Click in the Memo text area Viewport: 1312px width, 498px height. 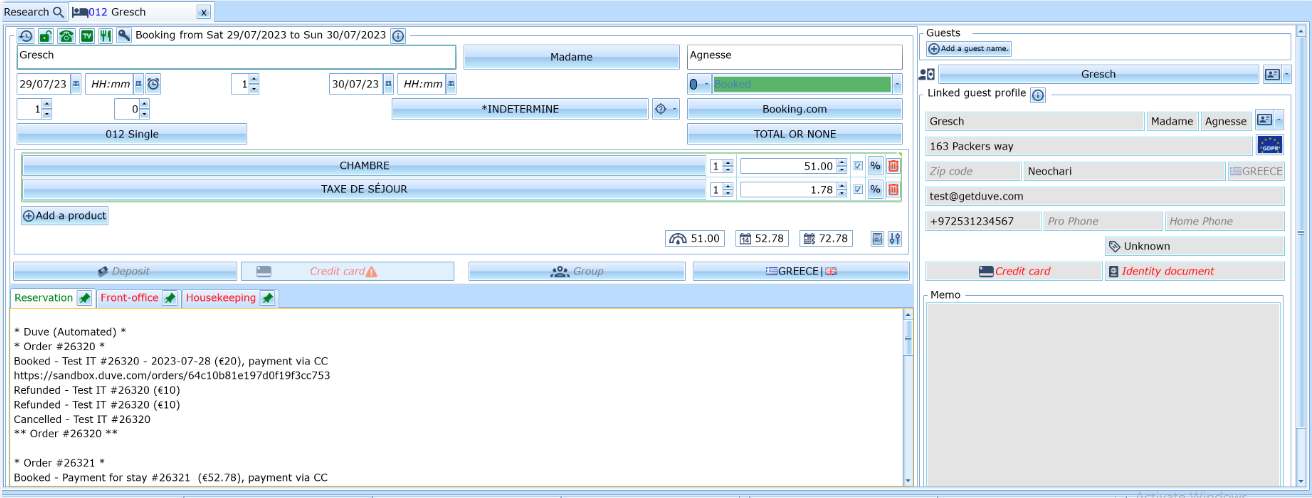click(1102, 395)
